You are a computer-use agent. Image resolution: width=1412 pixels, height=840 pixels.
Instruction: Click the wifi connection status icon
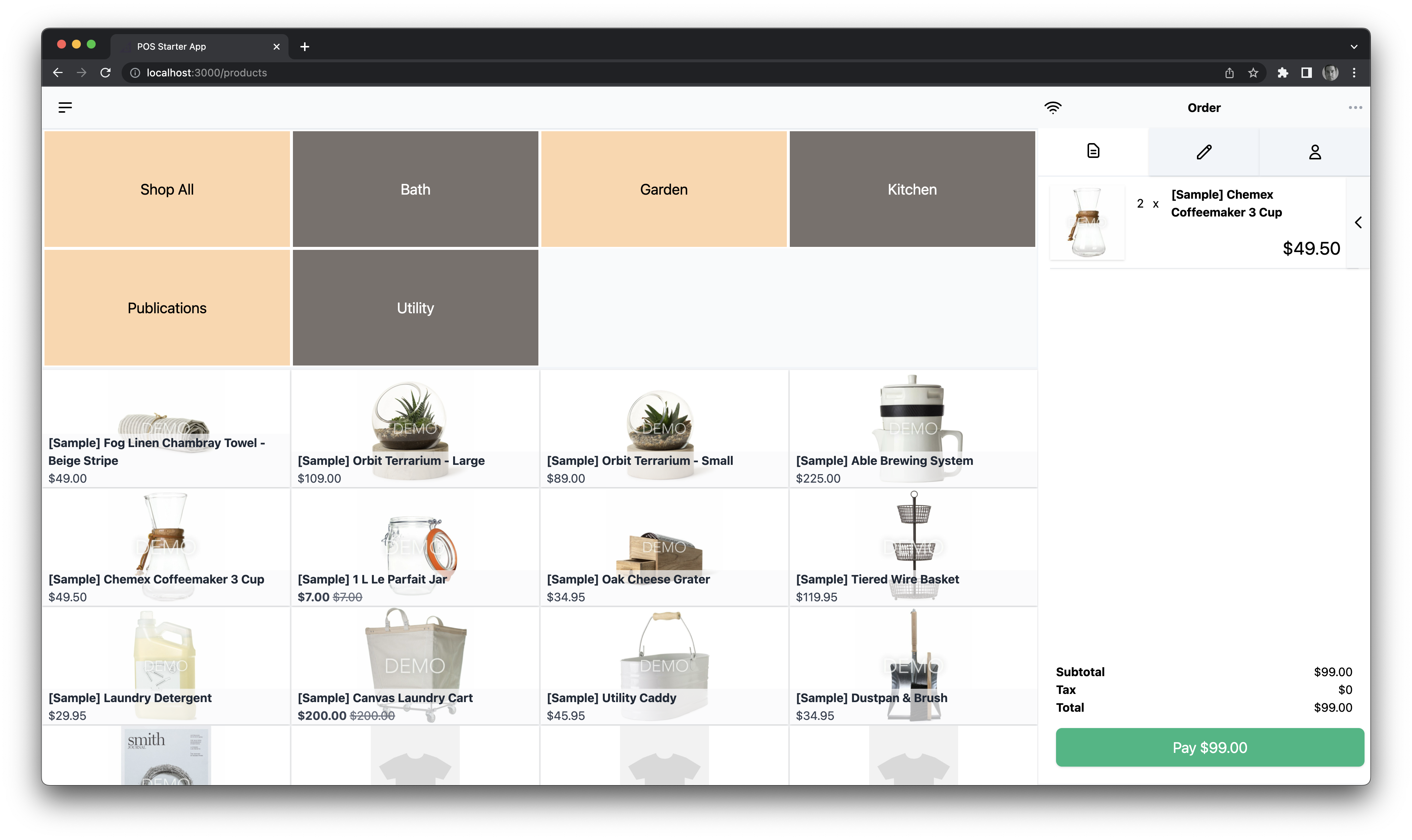(1052, 108)
